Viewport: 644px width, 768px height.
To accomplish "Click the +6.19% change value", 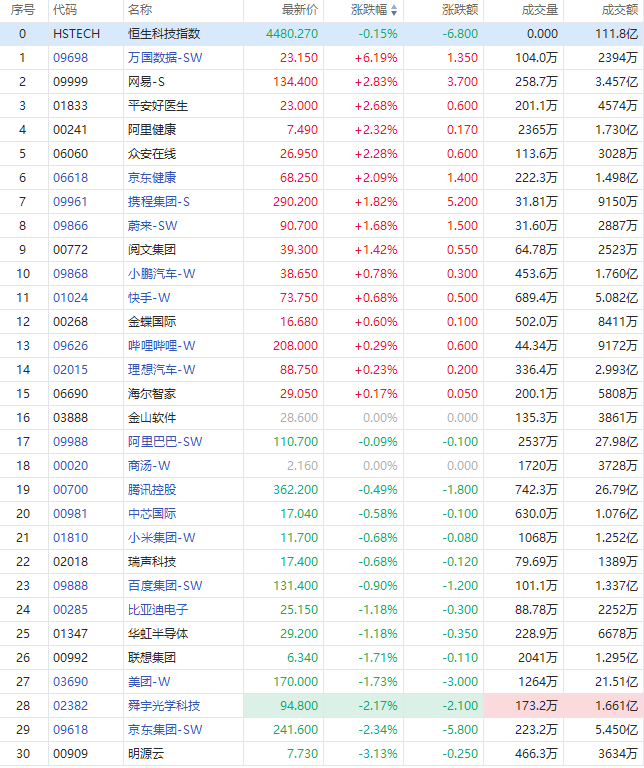I will 376,58.
